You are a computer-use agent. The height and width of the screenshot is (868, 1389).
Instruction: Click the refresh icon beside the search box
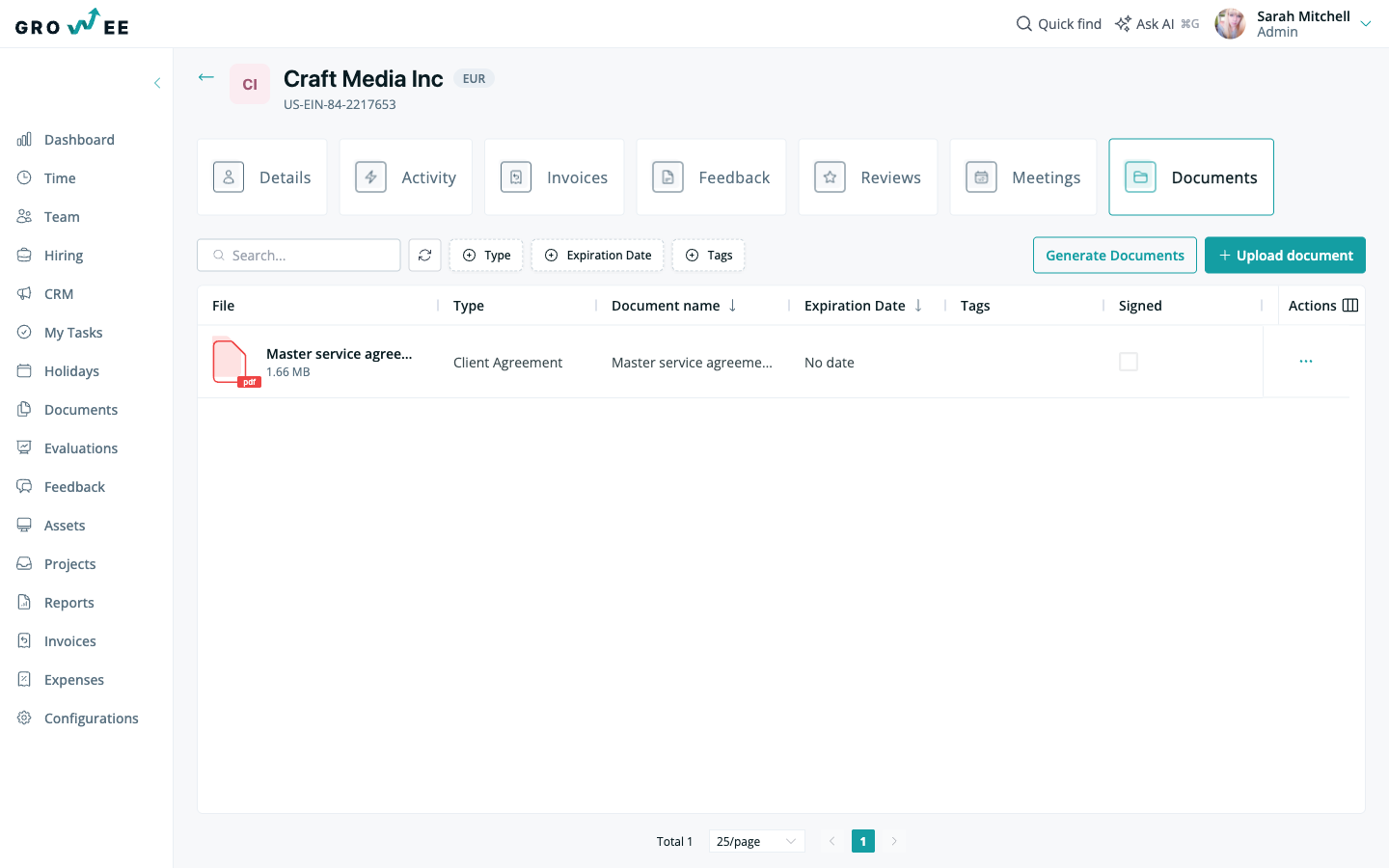pyautogui.click(x=424, y=256)
